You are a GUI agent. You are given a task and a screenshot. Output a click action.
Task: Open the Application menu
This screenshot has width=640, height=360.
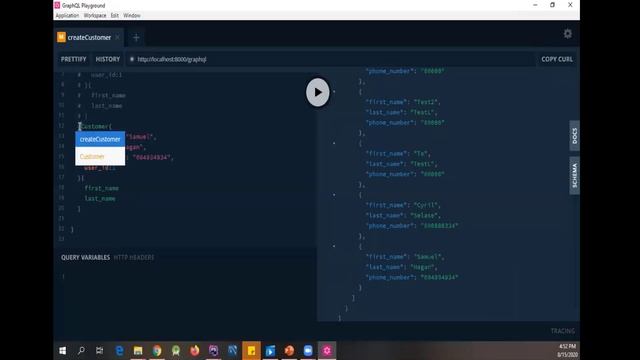pyautogui.click(x=67, y=16)
